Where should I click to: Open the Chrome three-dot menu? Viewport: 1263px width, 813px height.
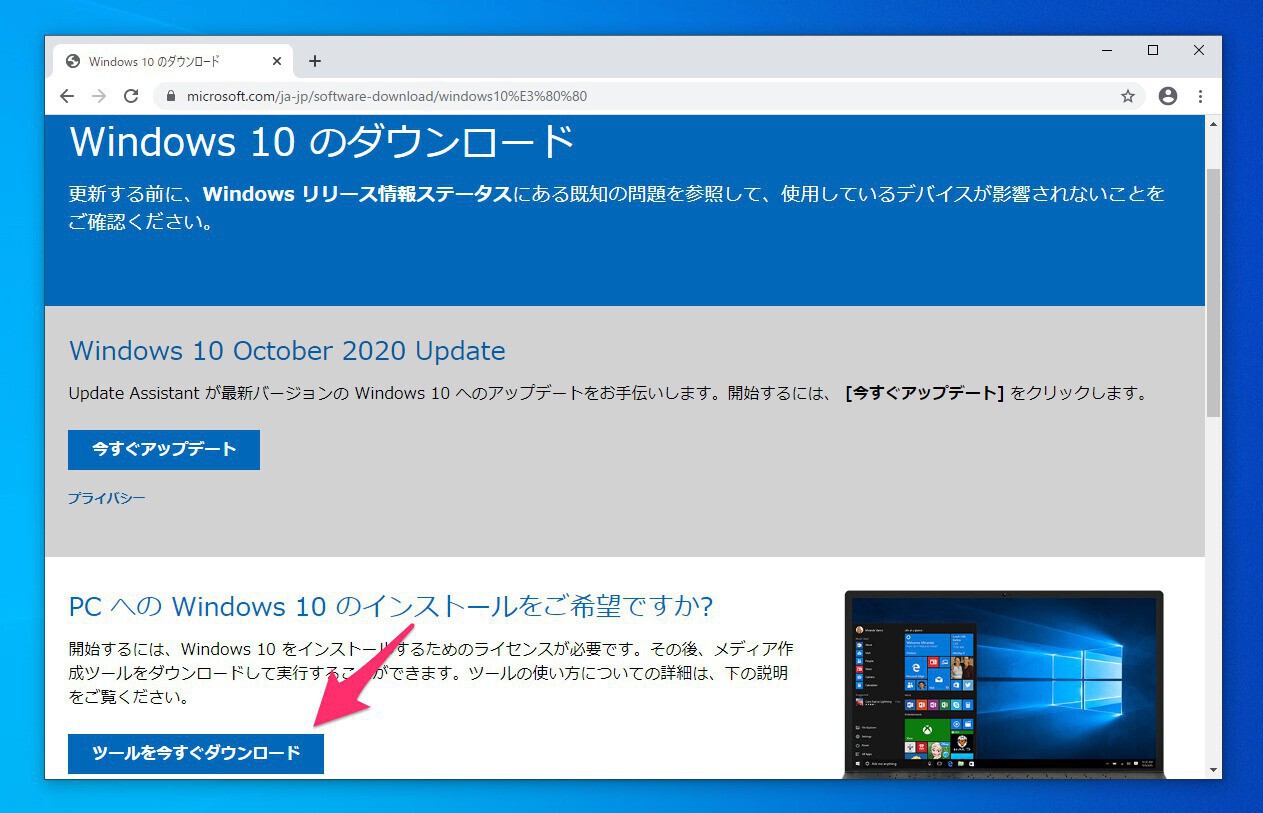click(x=1200, y=96)
